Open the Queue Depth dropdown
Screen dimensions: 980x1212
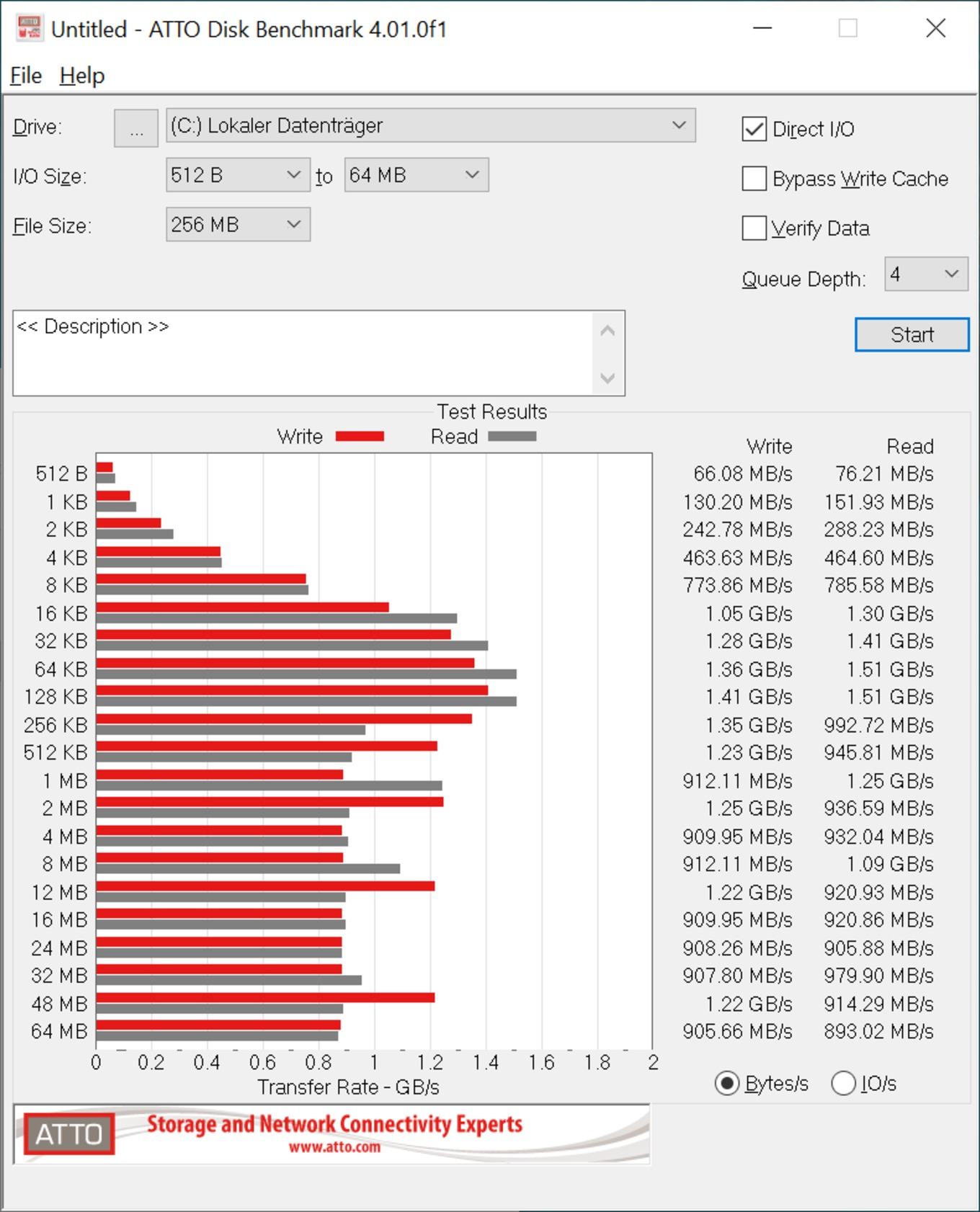(x=926, y=275)
